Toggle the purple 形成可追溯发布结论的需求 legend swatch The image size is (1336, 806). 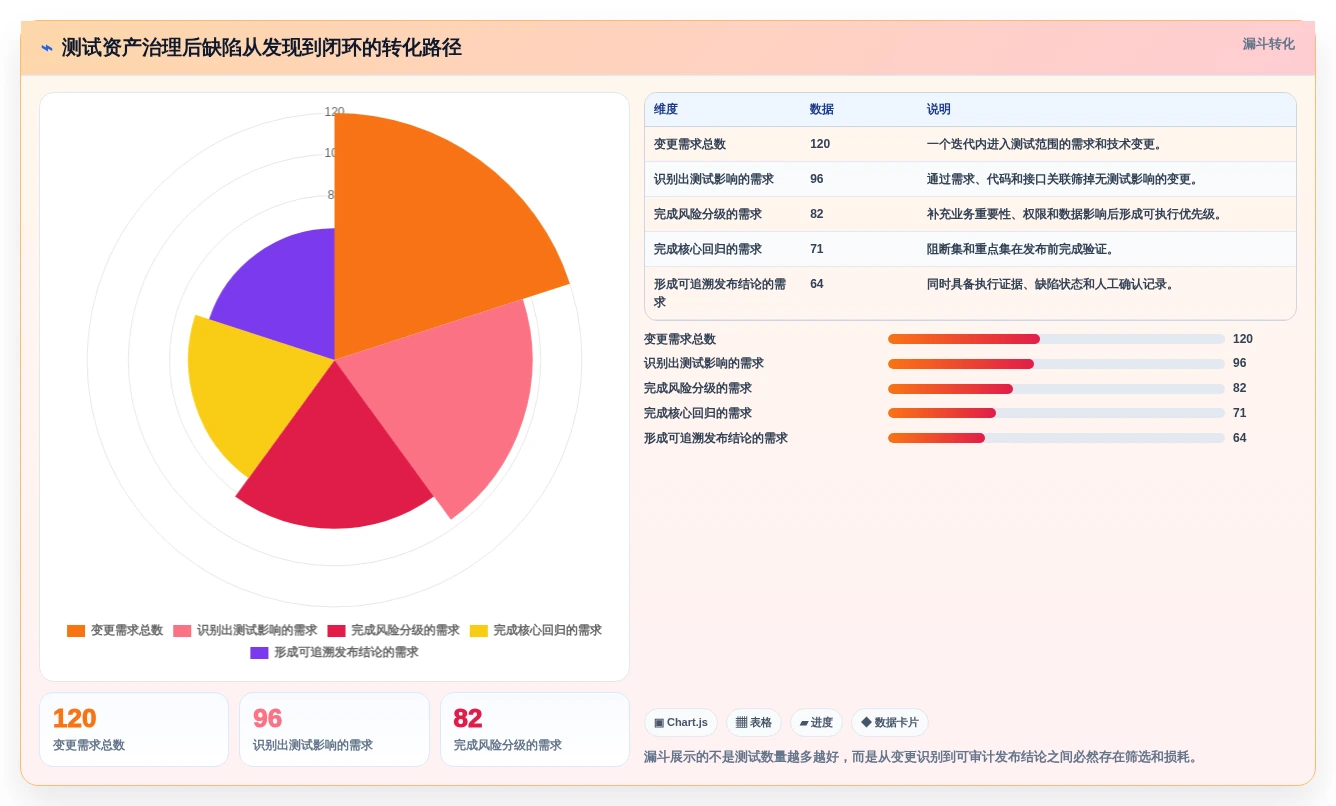click(x=259, y=653)
